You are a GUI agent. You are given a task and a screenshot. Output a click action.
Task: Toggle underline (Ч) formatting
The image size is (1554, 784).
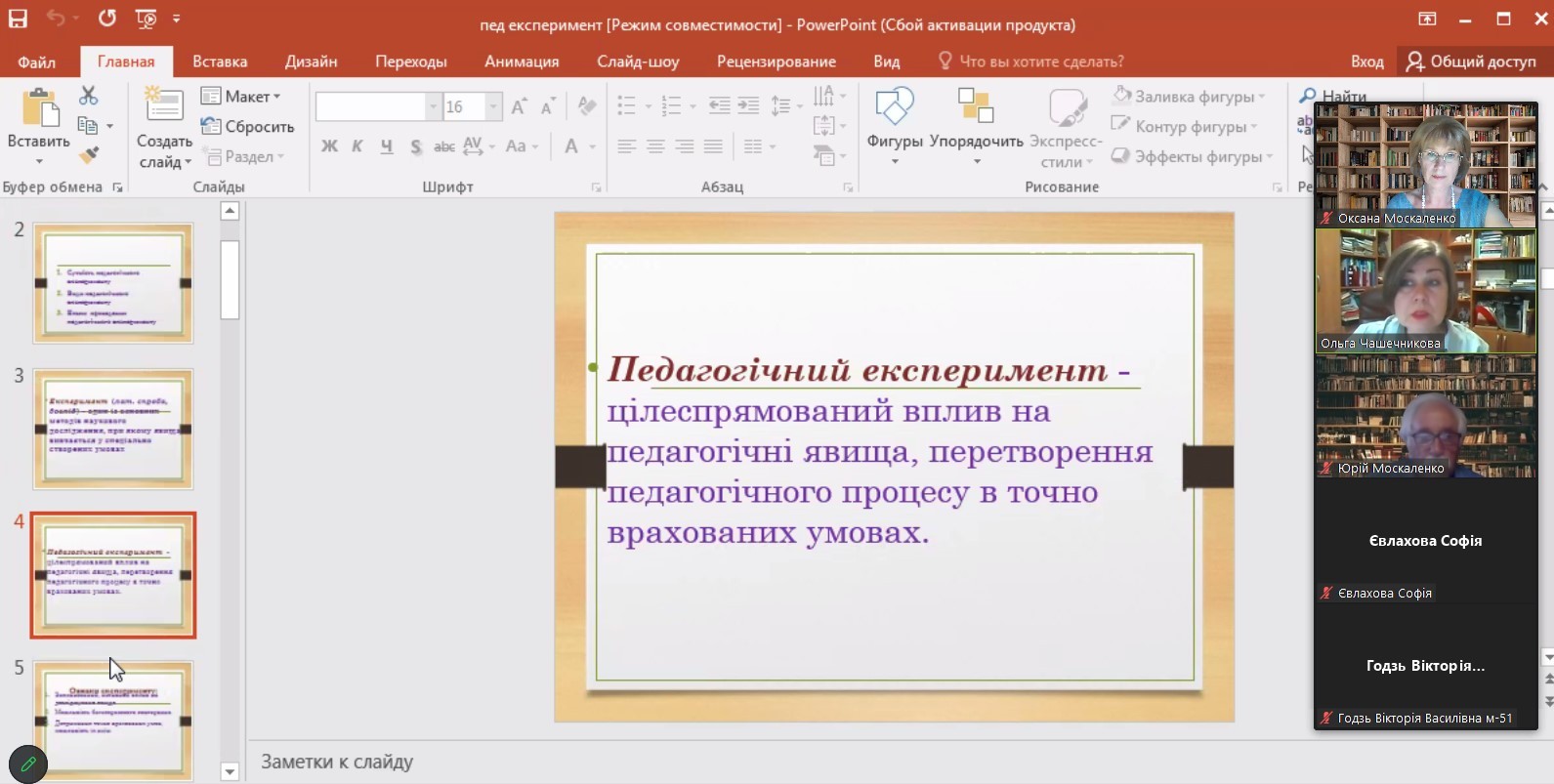pos(387,146)
